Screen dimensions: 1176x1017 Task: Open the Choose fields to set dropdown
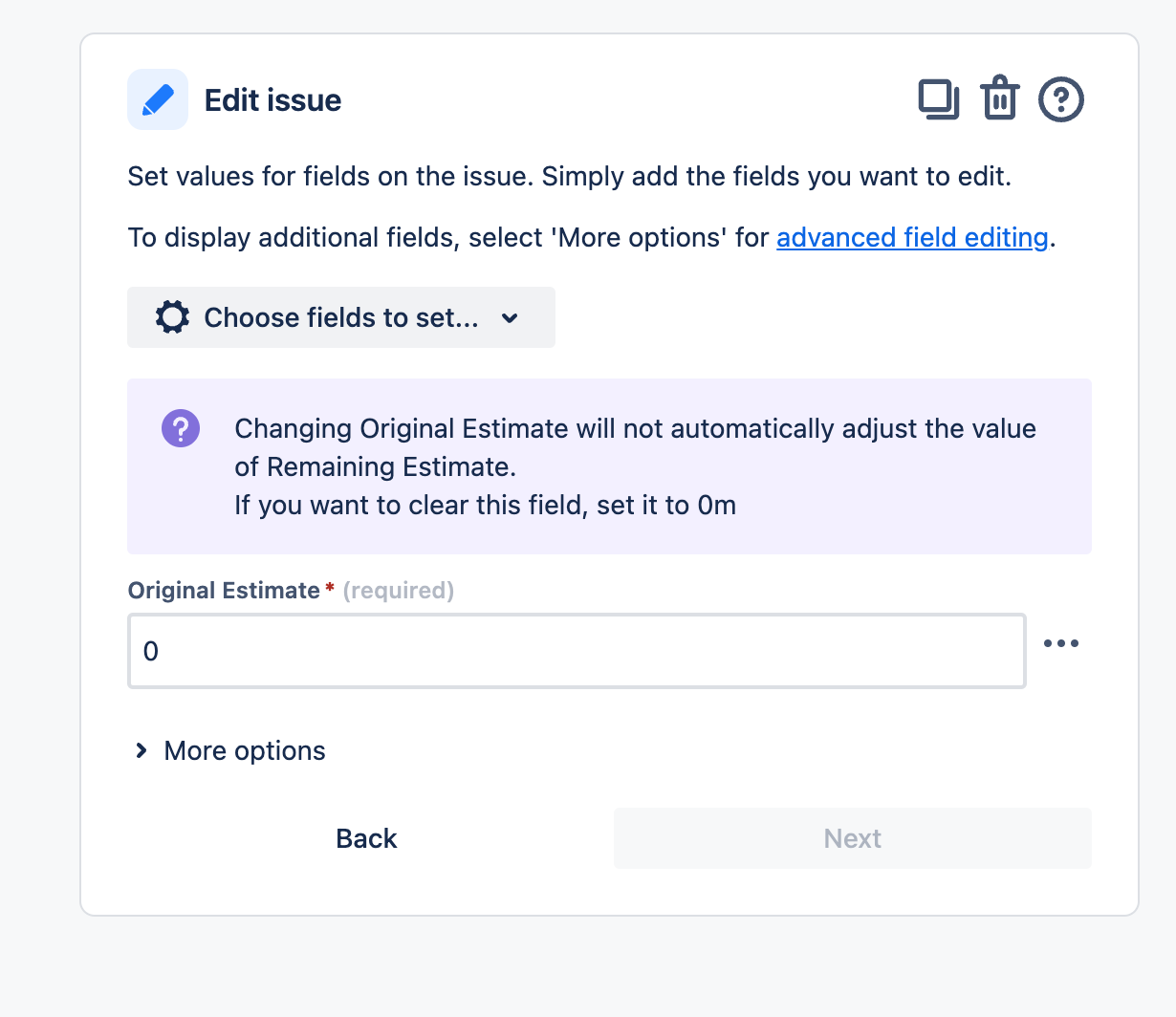pos(340,317)
